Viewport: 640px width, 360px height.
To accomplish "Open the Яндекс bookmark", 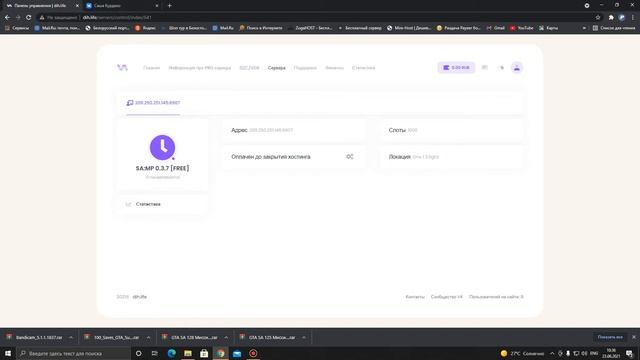I will click(146, 28).
